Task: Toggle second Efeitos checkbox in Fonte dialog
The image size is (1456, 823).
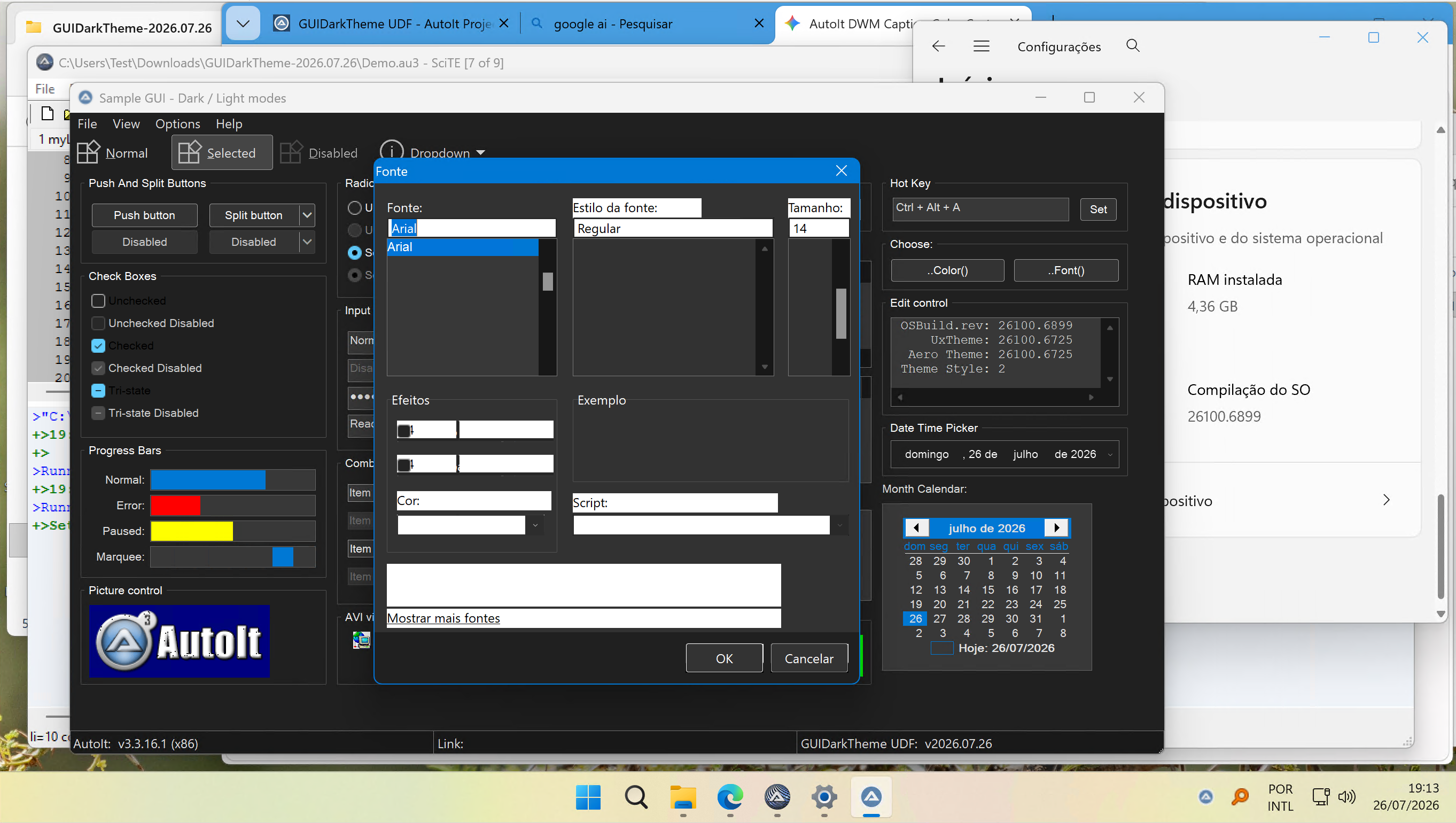Action: (403, 464)
